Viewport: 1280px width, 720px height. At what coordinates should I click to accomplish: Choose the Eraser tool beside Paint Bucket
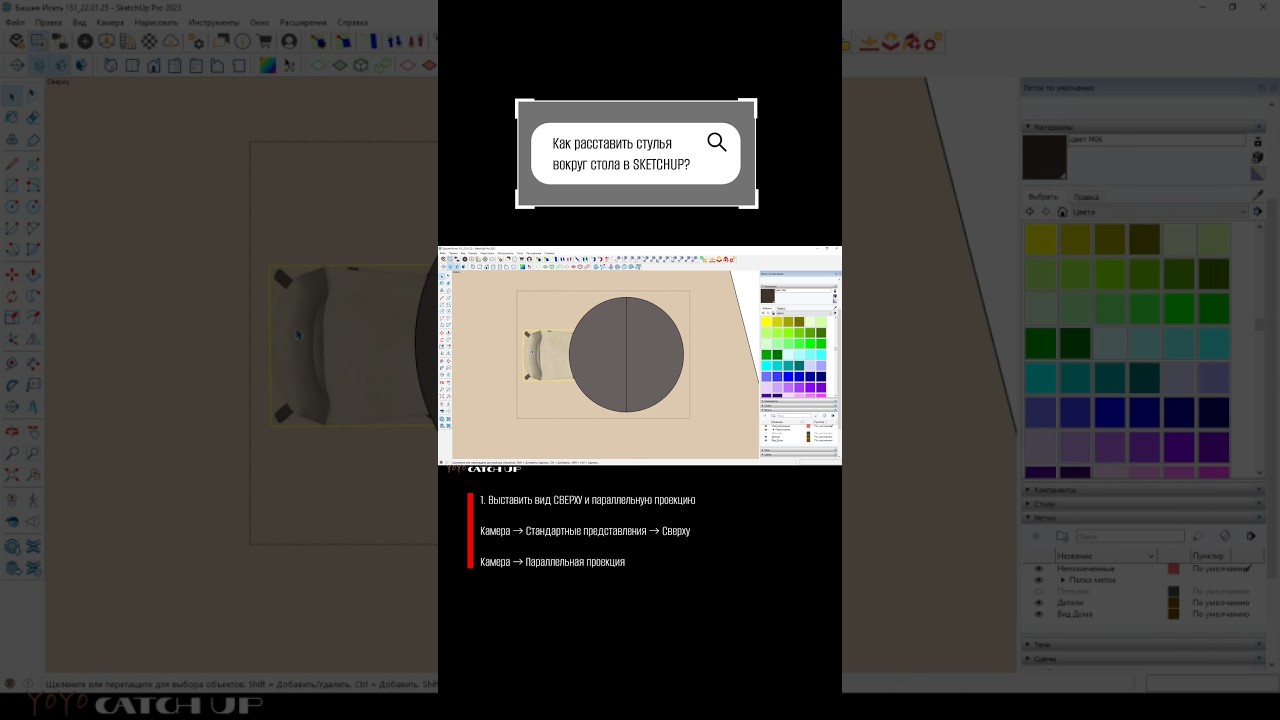pos(33,118)
